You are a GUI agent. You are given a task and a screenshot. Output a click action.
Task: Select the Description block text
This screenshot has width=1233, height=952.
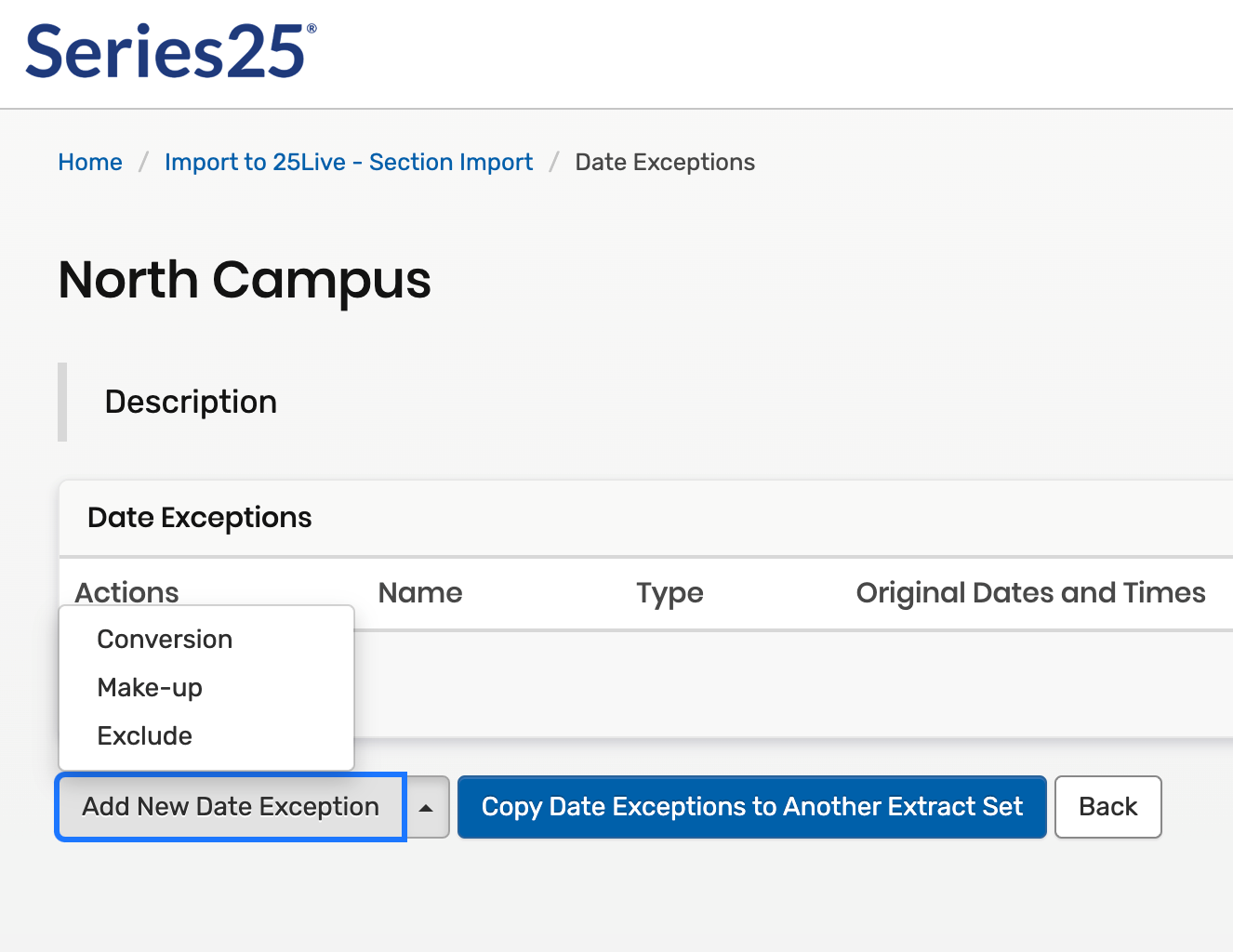tap(191, 403)
